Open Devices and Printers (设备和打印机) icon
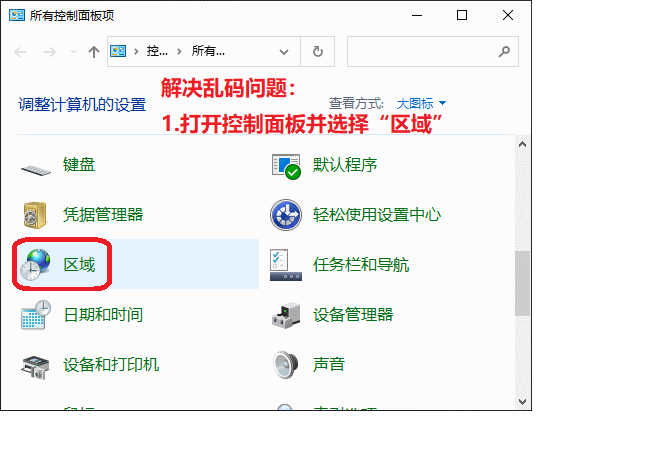 pos(36,365)
